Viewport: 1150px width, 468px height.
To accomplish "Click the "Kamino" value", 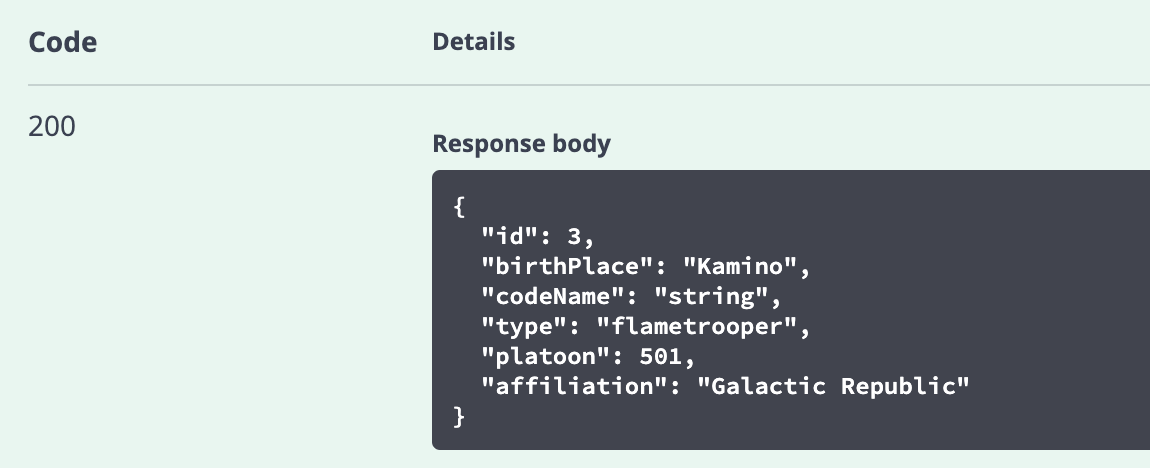I will pyautogui.click(x=739, y=266).
